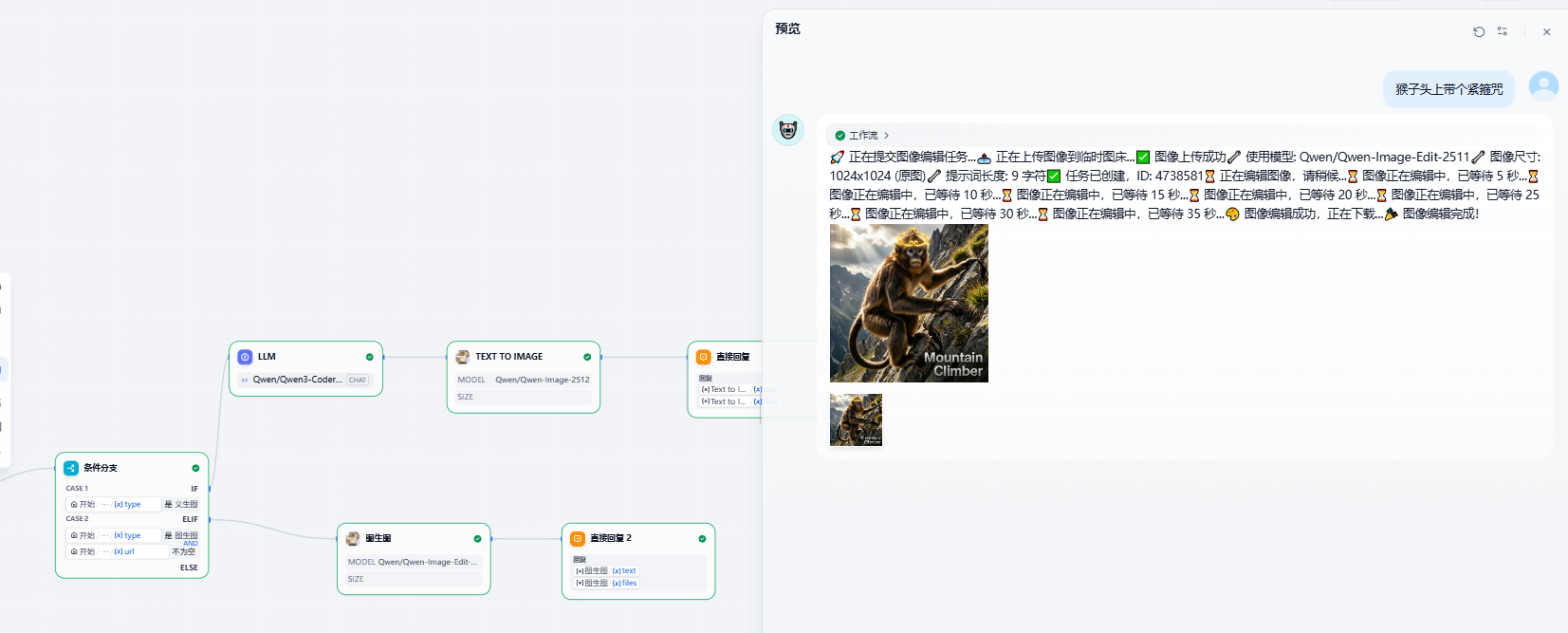Click the 条件分支 node branch icon
This screenshot has width=1568, height=633.
[x=71, y=468]
